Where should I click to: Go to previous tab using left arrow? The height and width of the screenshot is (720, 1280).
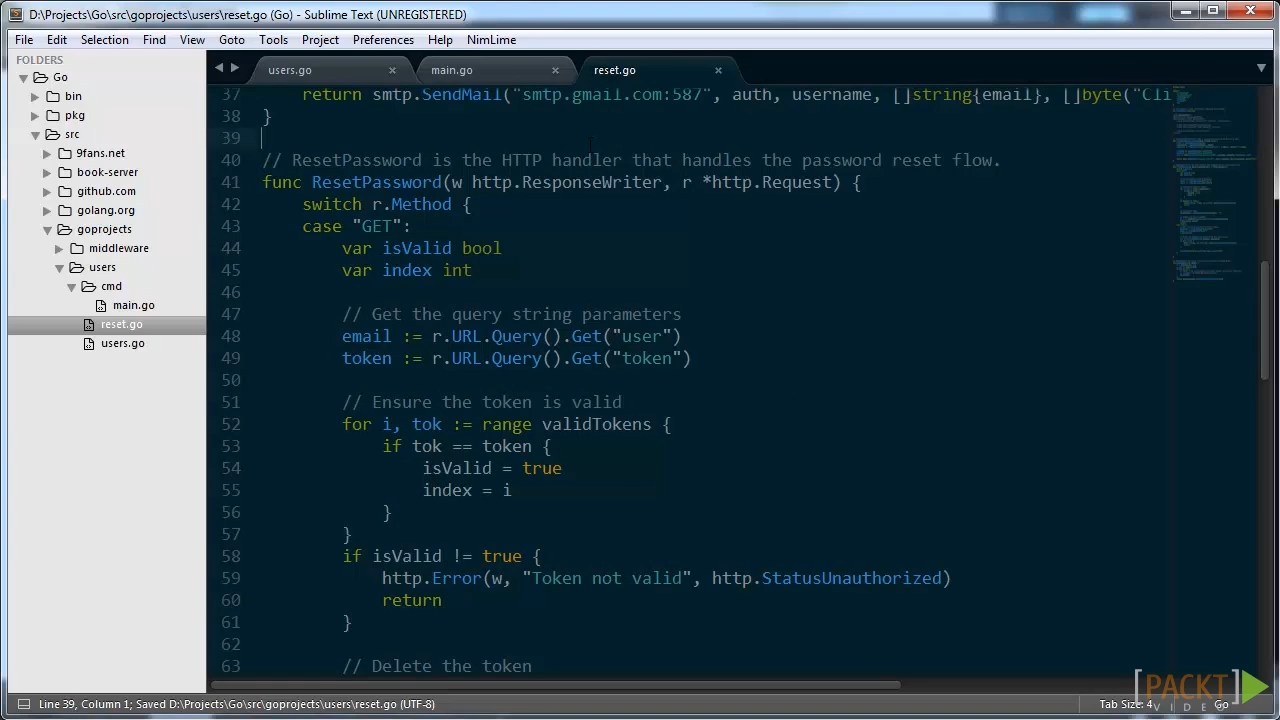point(220,68)
